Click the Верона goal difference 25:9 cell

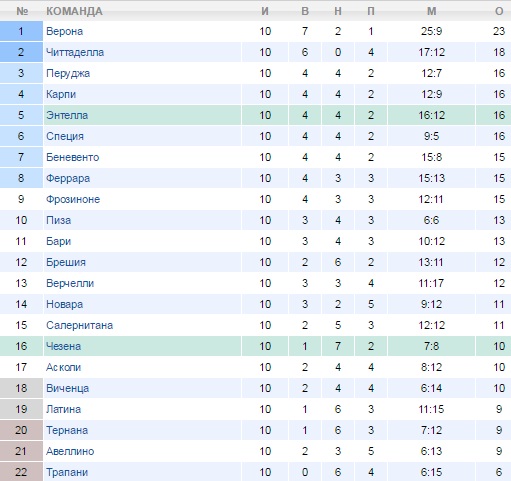[x=432, y=31]
